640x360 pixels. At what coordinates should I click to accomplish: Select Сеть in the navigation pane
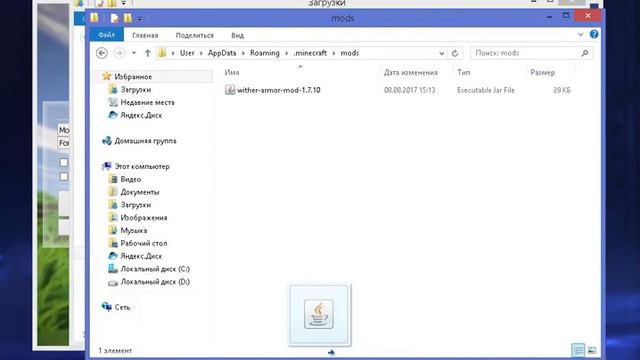tap(122, 307)
